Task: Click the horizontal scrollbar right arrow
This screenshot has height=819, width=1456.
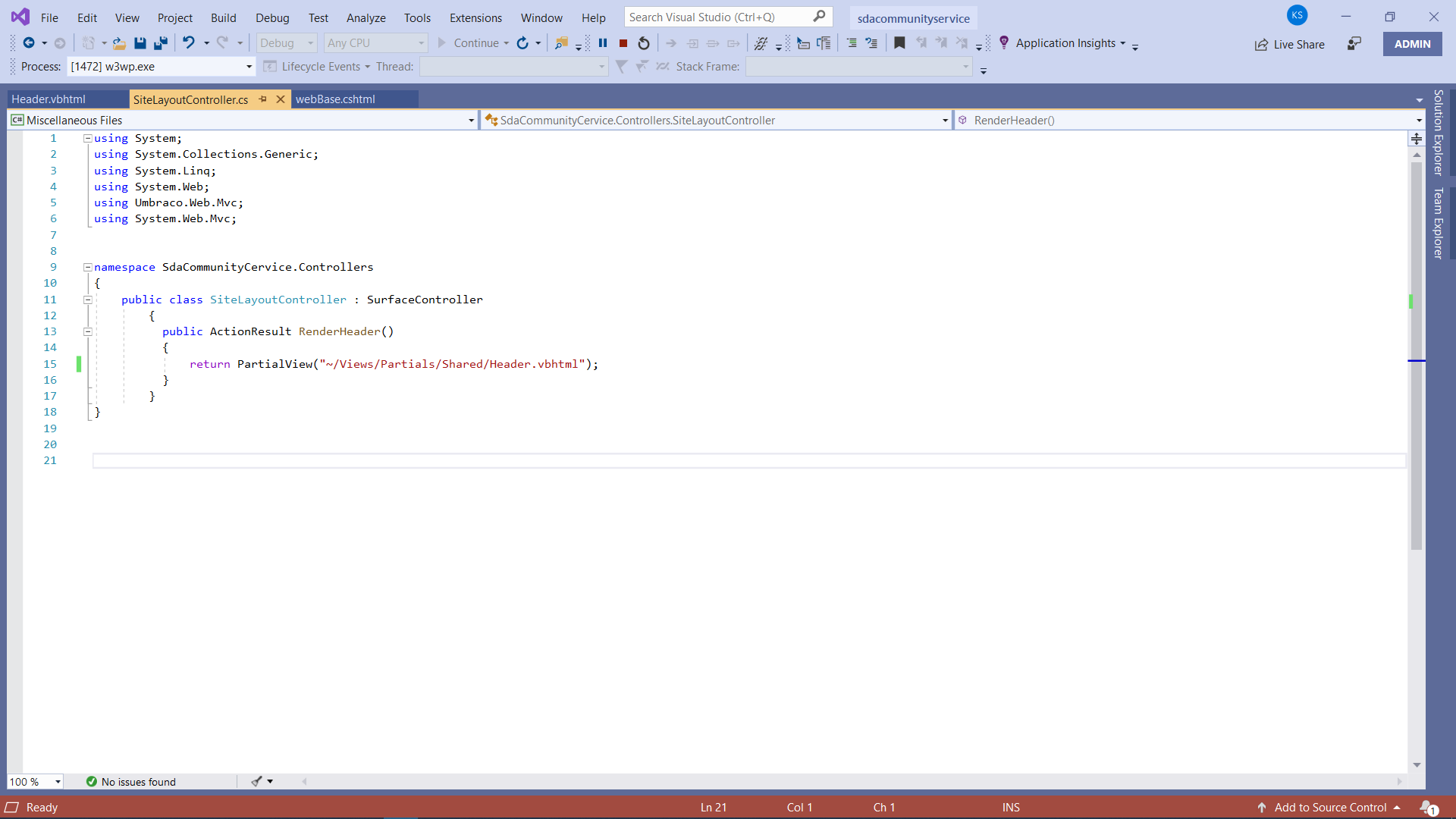Action: (1400, 782)
